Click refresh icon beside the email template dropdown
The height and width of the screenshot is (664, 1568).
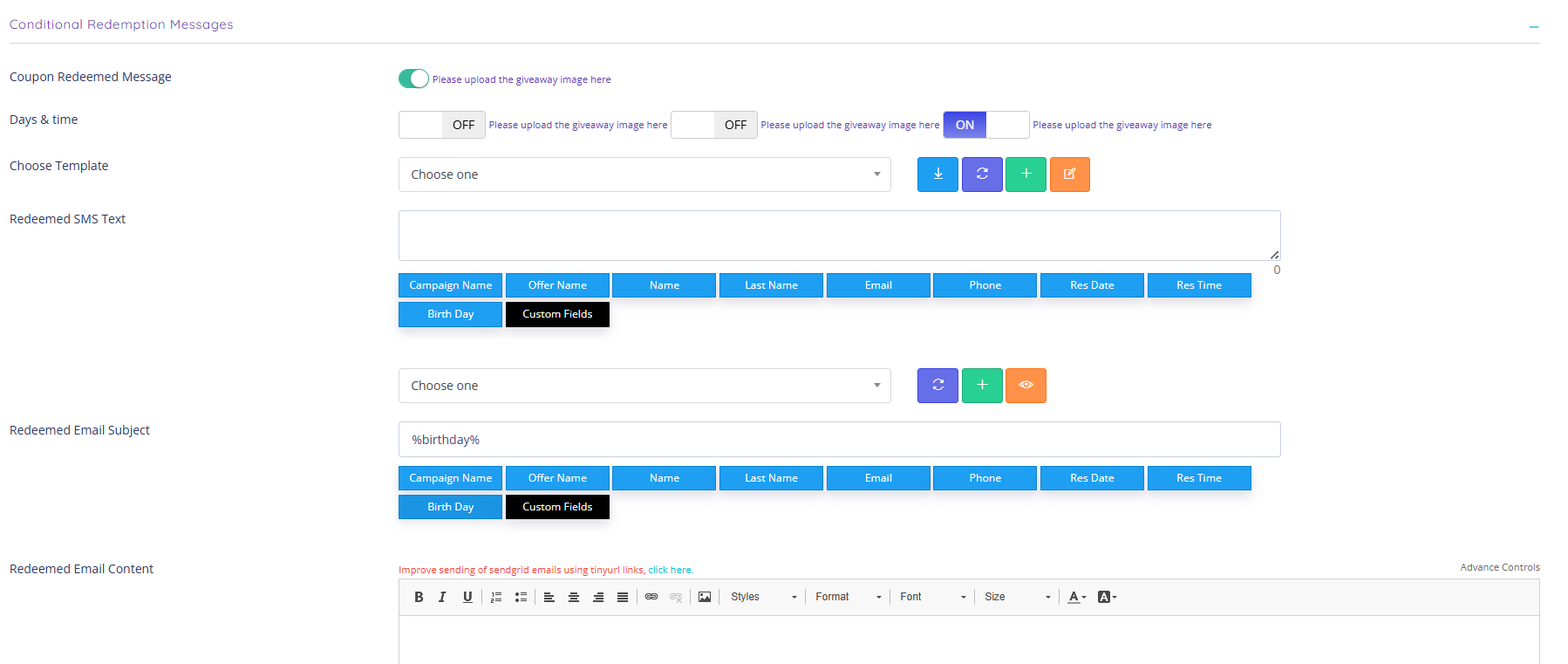tap(937, 386)
